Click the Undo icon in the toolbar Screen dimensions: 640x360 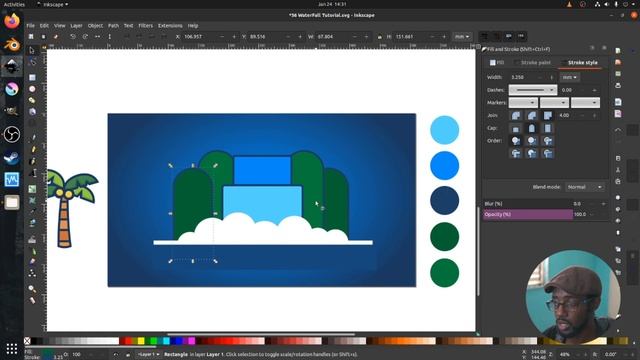point(73,36)
